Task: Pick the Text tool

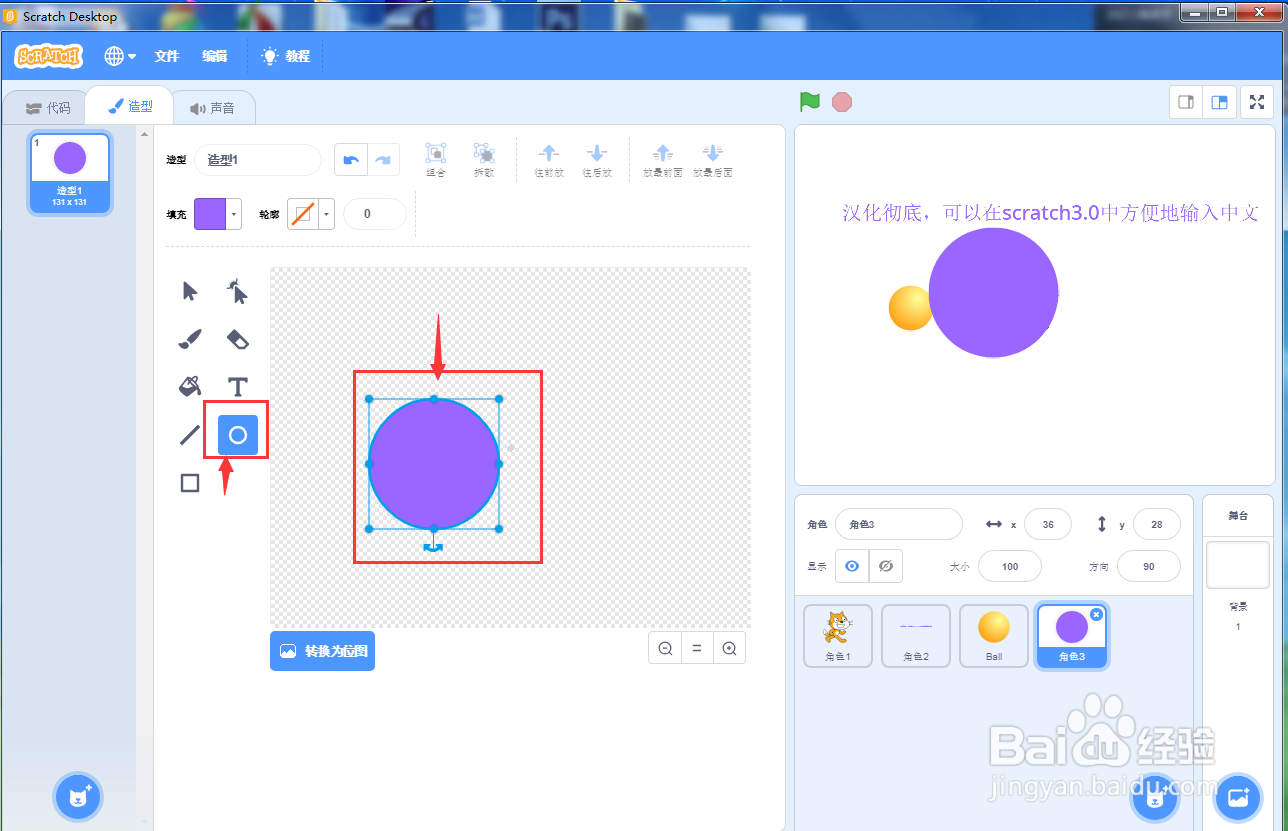Action: [236, 386]
